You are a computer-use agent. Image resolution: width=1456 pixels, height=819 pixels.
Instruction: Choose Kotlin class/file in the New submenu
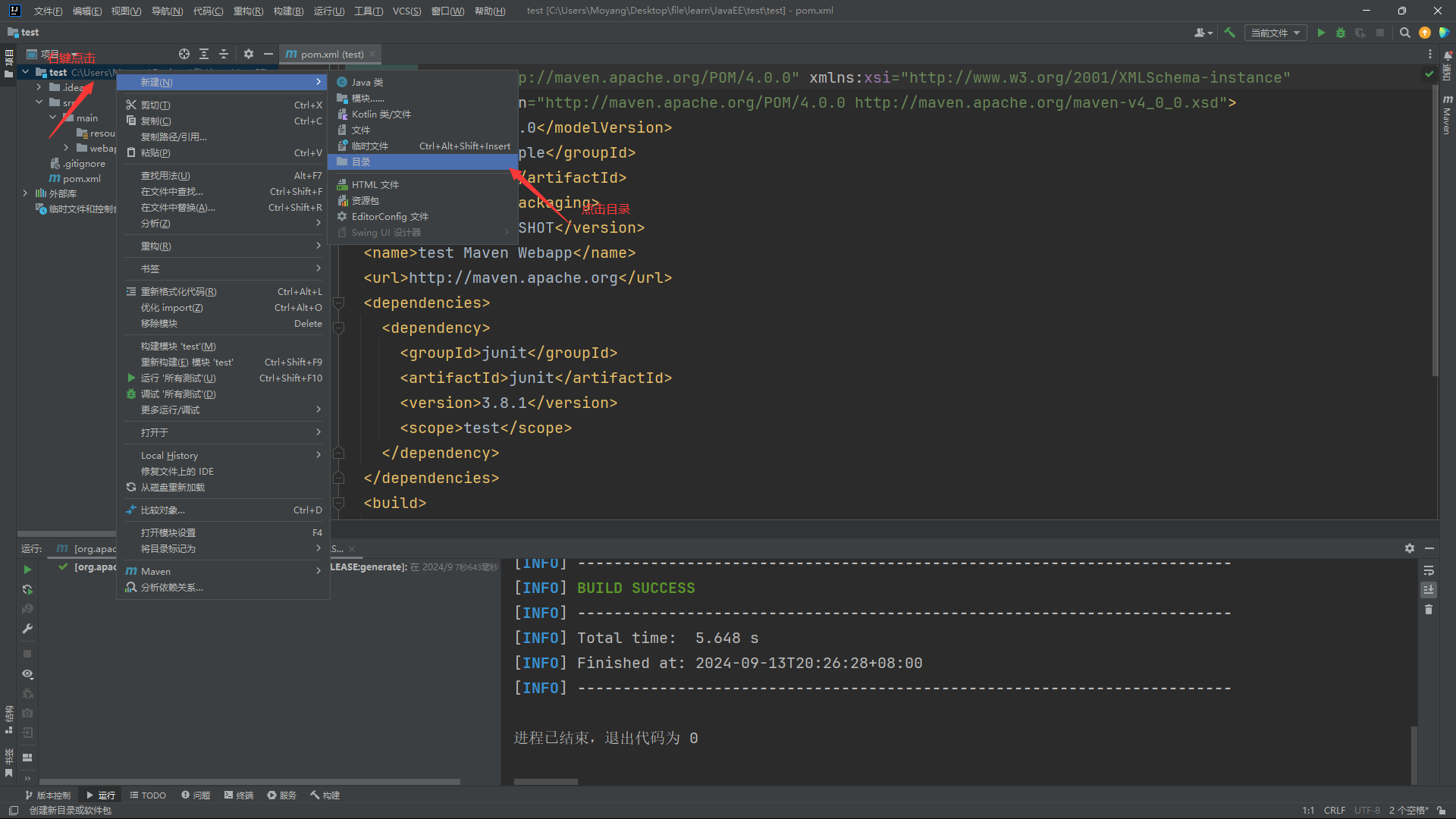422,115
